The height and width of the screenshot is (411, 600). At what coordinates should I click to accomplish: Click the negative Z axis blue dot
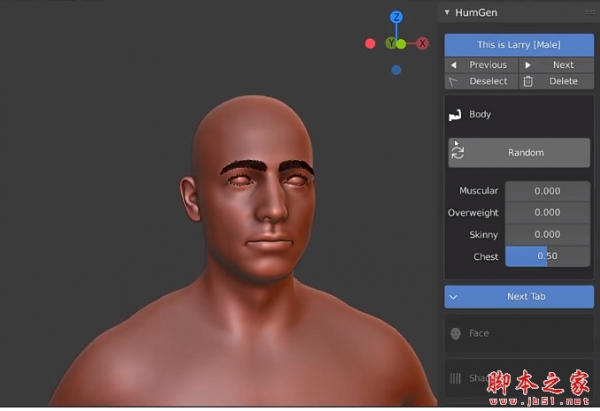coord(397,70)
